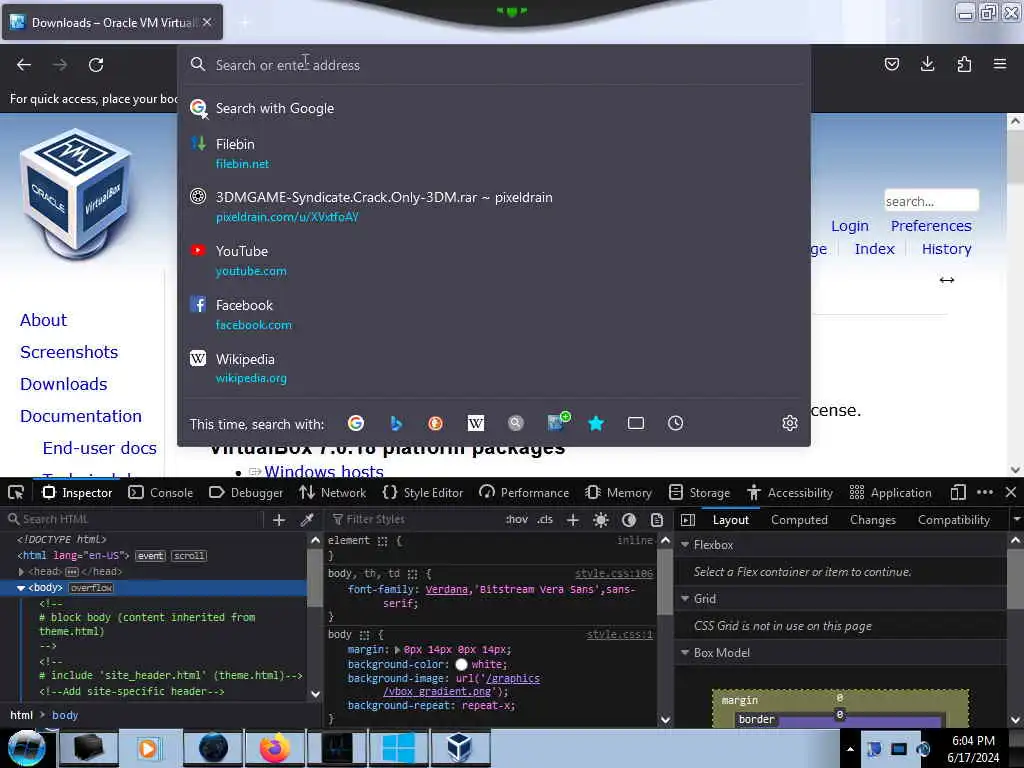Open the Downloads arrow icon
Screen dimensions: 1024x768
click(x=927, y=64)
